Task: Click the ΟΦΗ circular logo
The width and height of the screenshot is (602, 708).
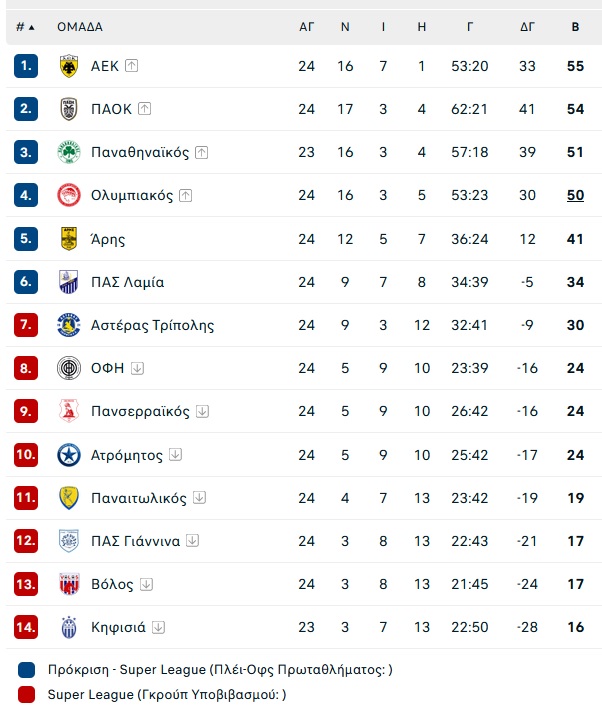Action: coord(69,368)
